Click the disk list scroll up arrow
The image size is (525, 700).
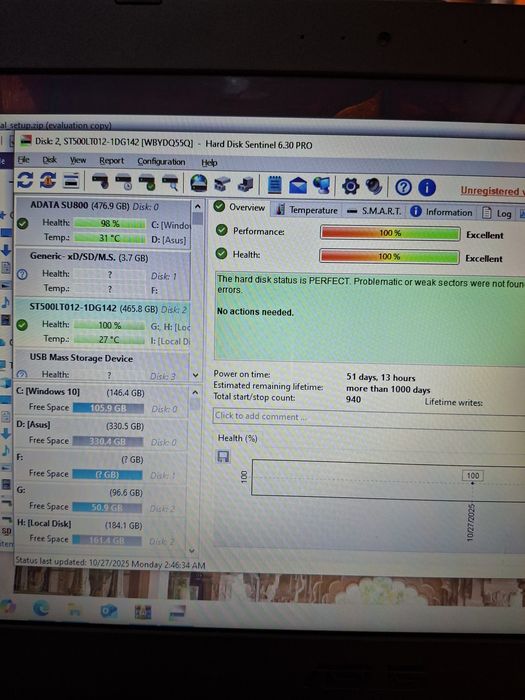pyautogui.click(x=197, y=207)
